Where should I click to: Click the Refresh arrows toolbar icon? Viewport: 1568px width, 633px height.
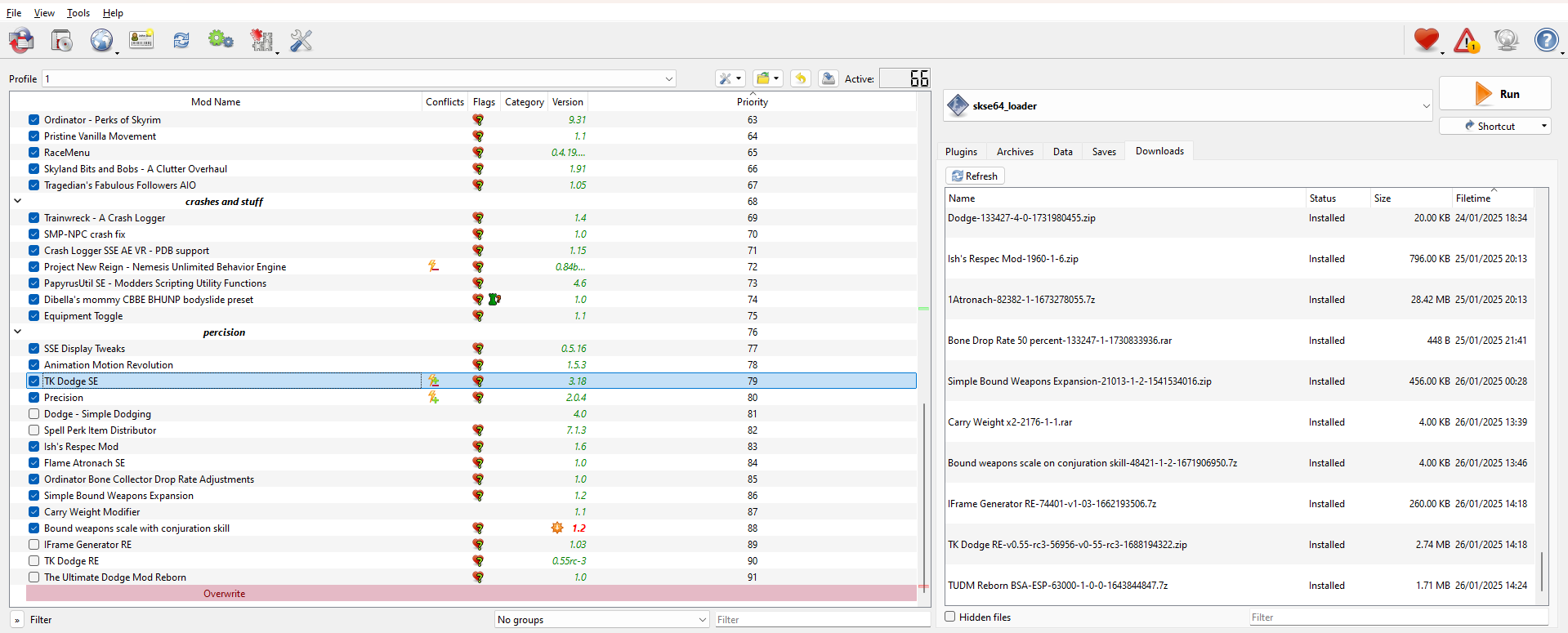point(181,40)
